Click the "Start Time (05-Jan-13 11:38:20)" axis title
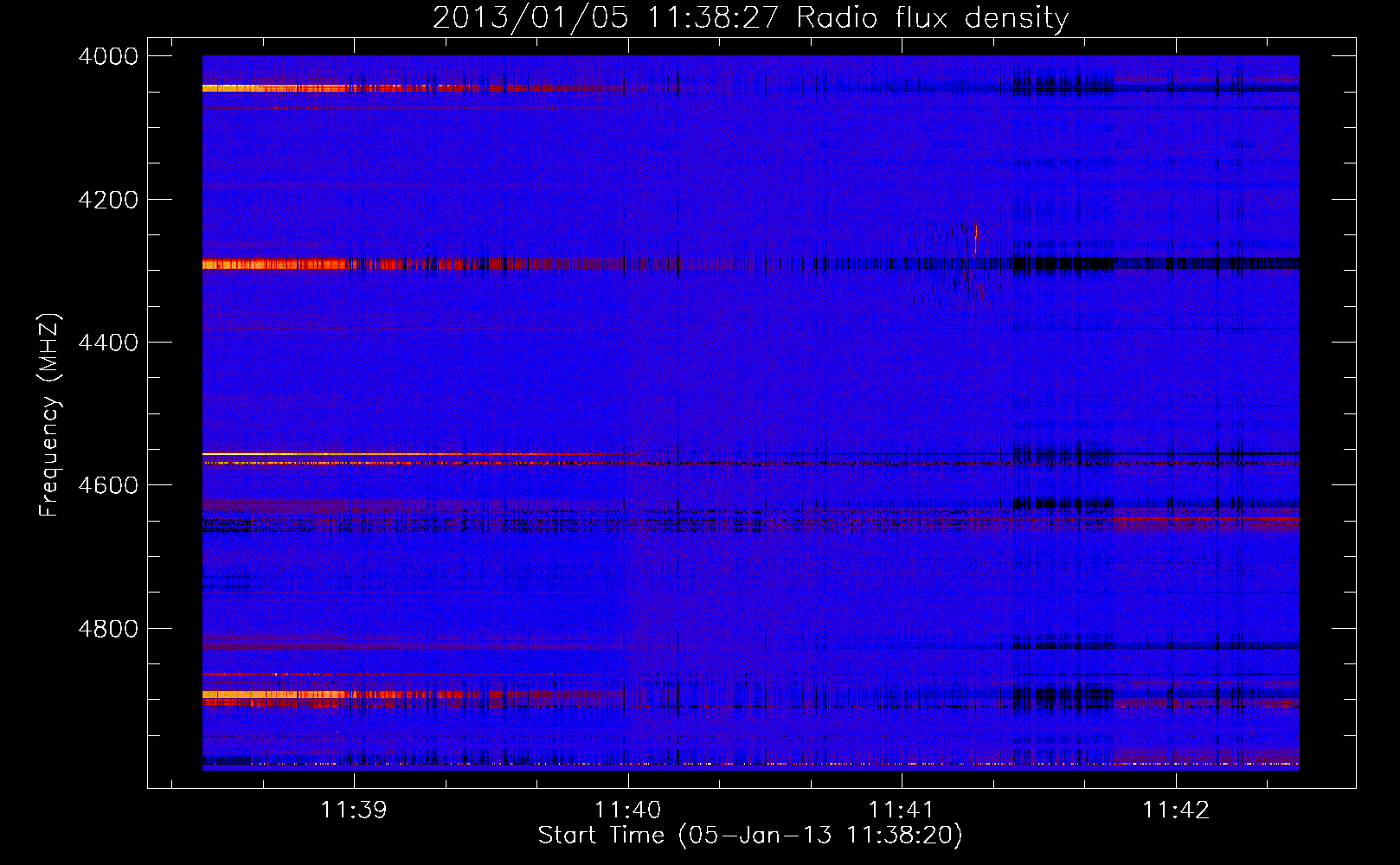The image size is (1400, 865). tap(750, 836)
